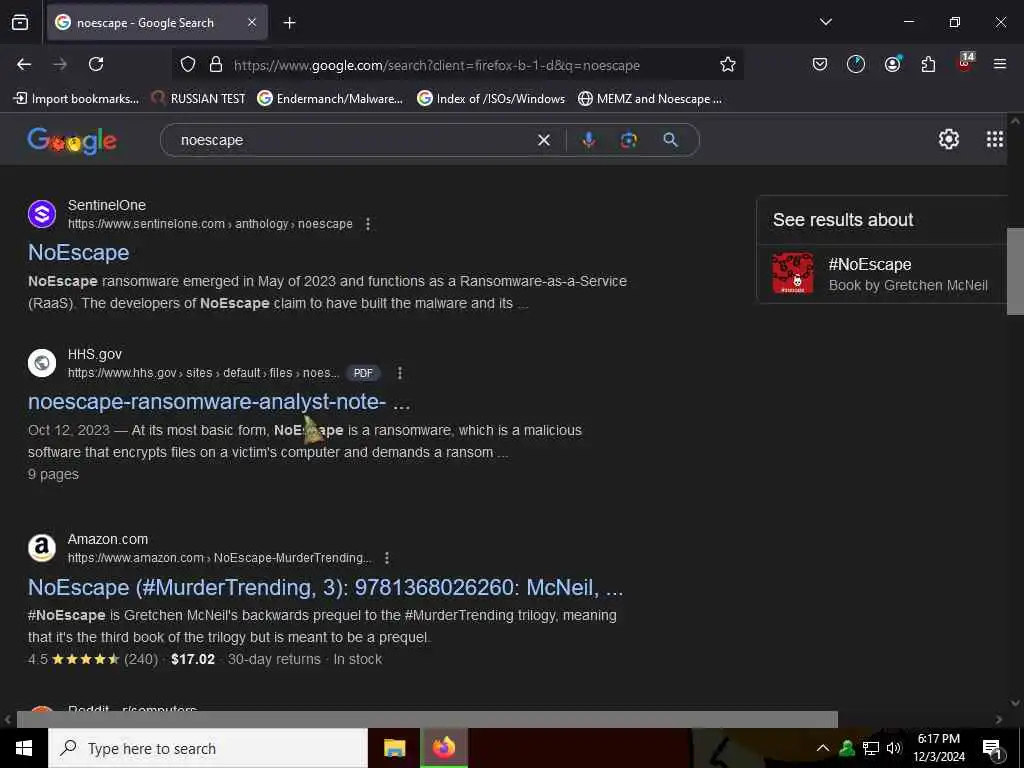The width and height of the screenshot is (1024, 768).
Task: Save page to Pocket
Action: coord(820,64)
